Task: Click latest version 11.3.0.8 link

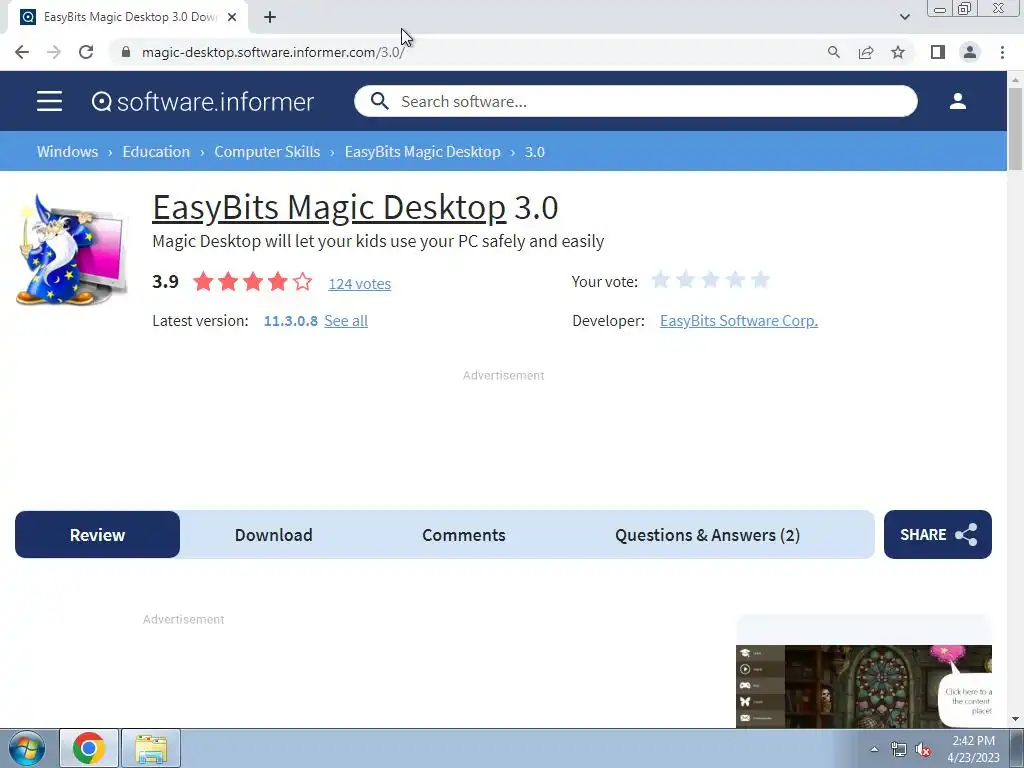Action: 291,321
